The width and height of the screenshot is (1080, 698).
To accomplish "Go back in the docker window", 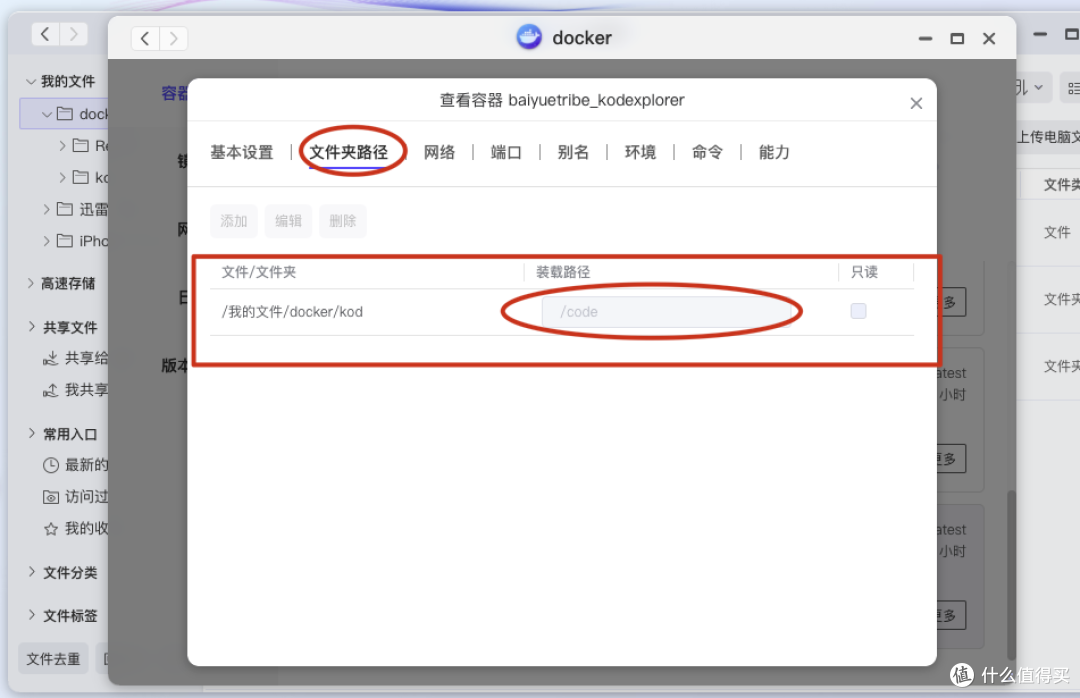I will pyautogui.click(x=145, y=39).
